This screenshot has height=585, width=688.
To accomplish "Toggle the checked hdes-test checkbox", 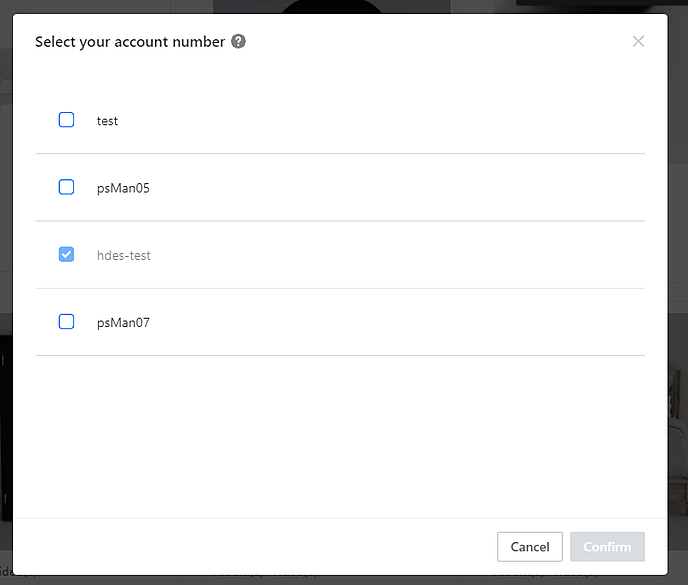I will [66, 255].
